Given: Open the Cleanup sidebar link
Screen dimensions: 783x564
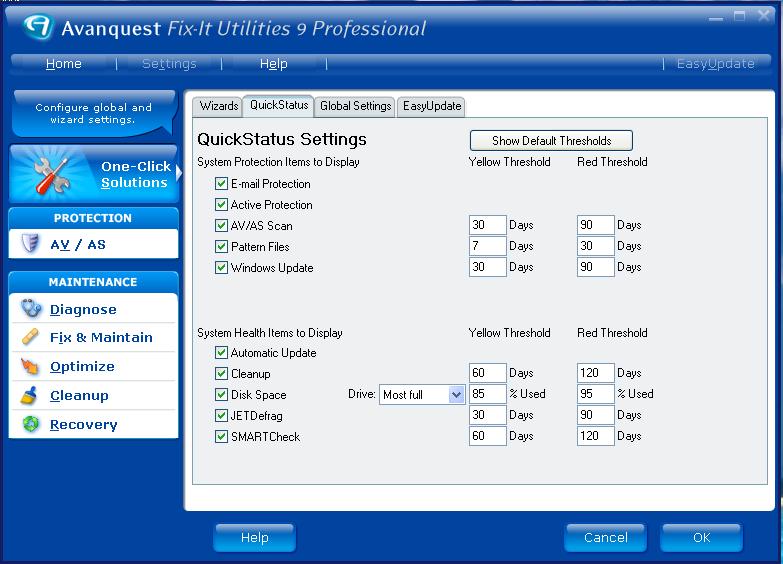Looking at the screenshot, I should click(x=79, y=395).
